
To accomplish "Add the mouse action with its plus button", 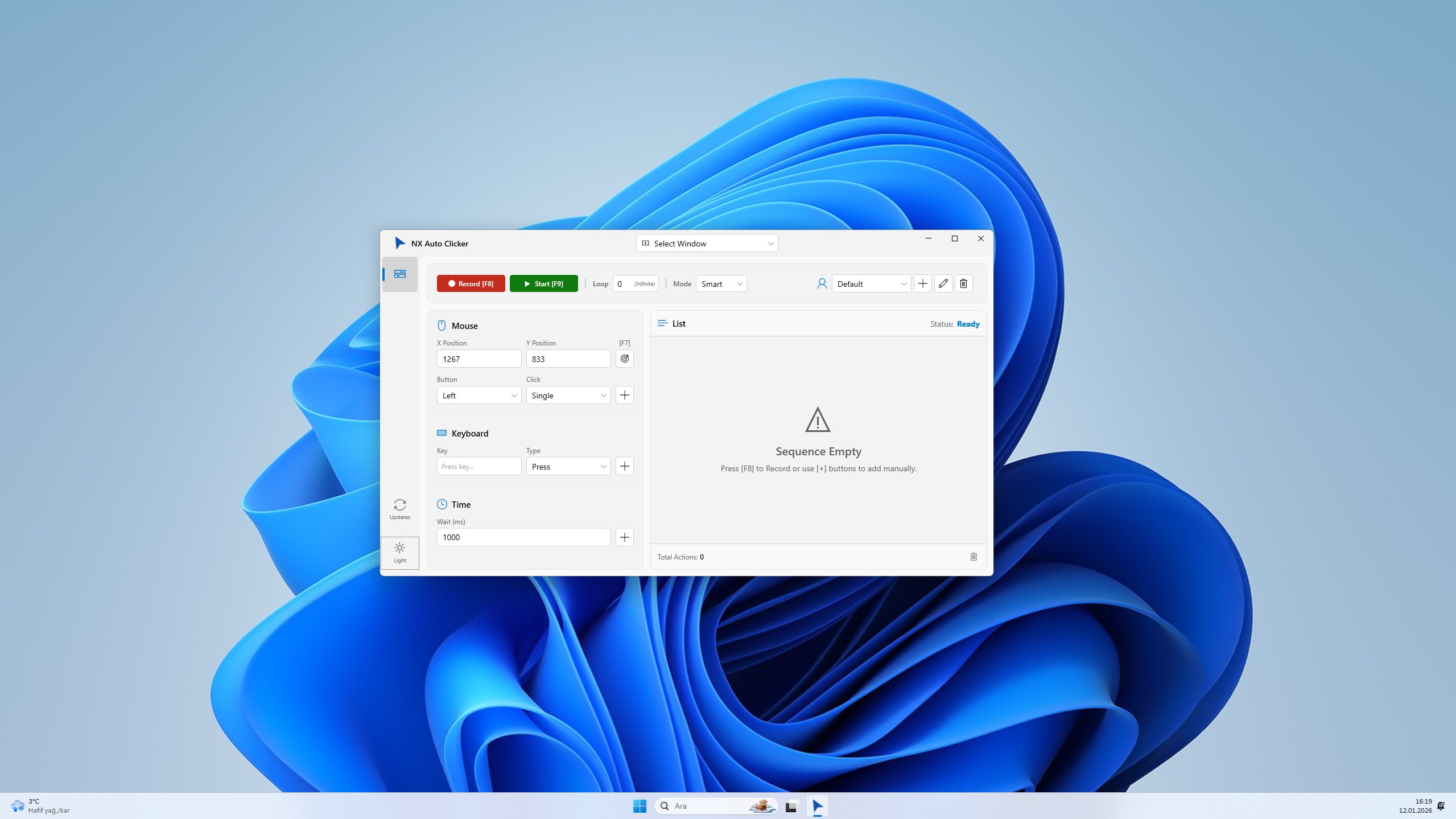I will click(624, 395).
